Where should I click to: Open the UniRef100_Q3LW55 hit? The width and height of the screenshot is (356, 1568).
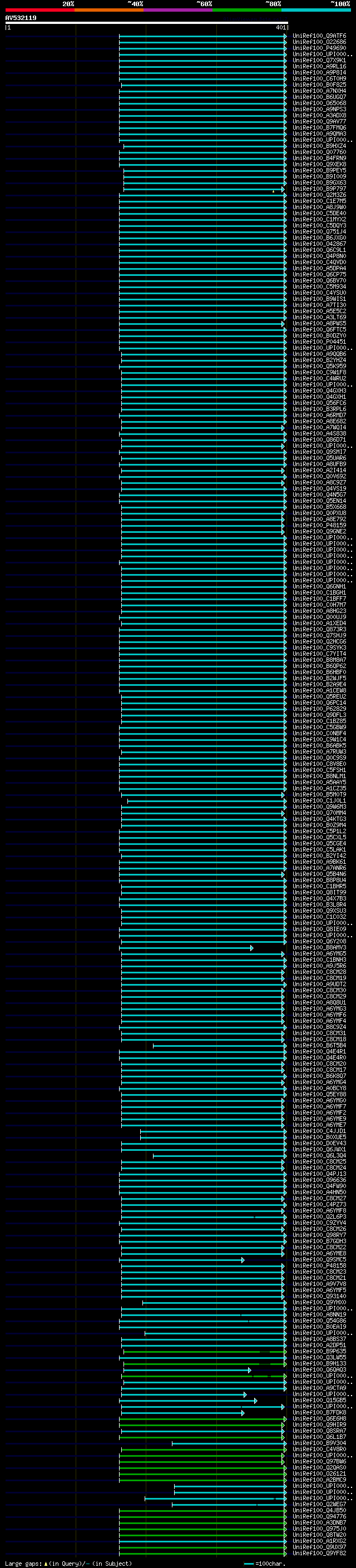tap(319, 1357)
